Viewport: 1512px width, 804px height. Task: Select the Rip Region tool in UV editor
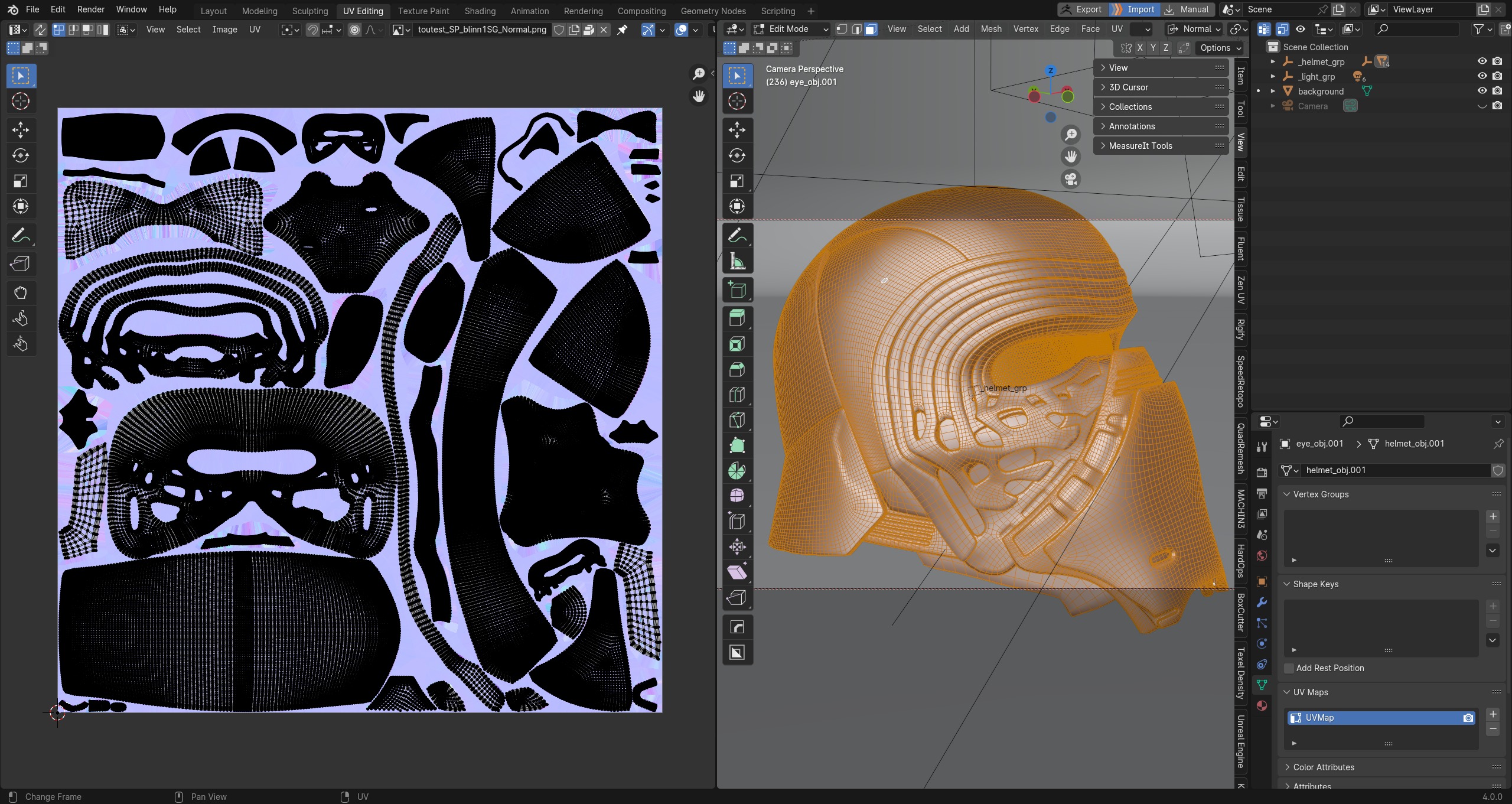click(x=21, y=264)
